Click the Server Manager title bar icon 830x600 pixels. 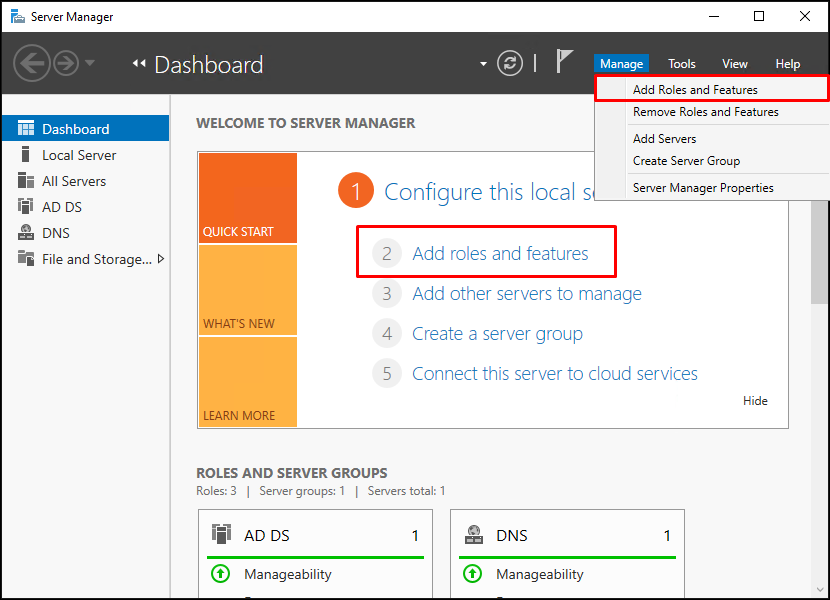tap(17, 16)
